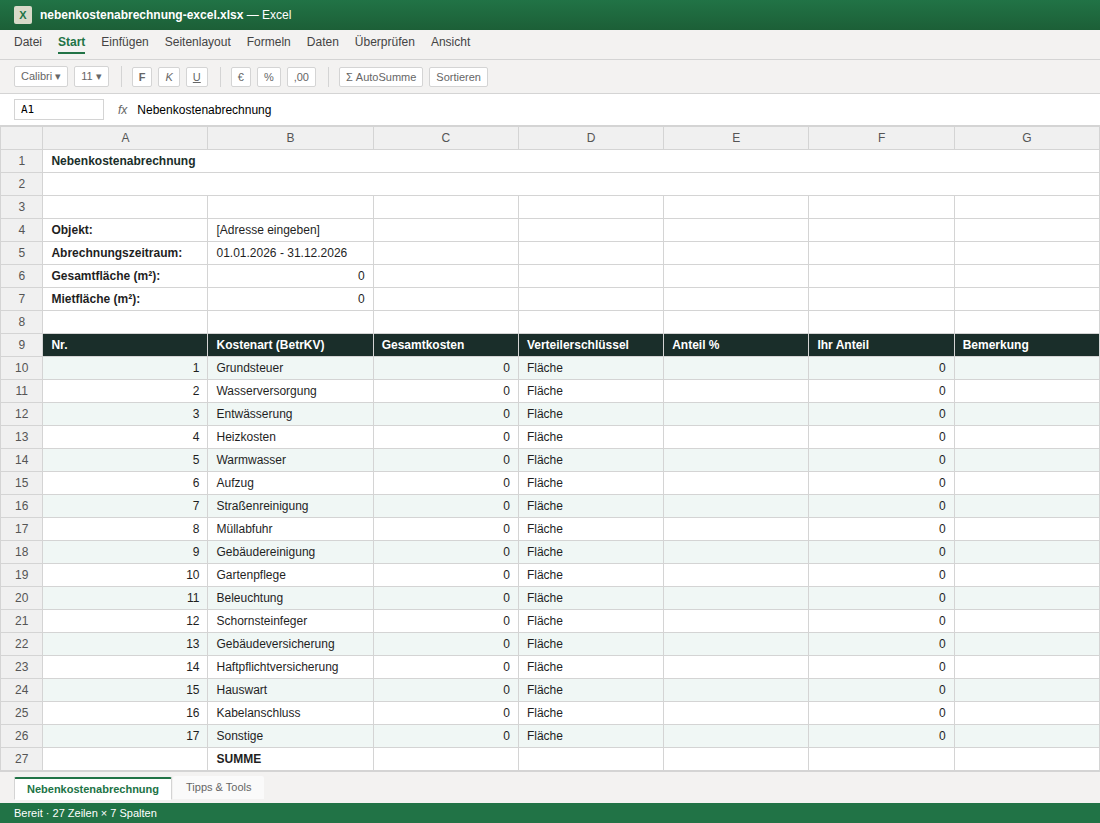Click the A1 name box field

pos(59,109)
